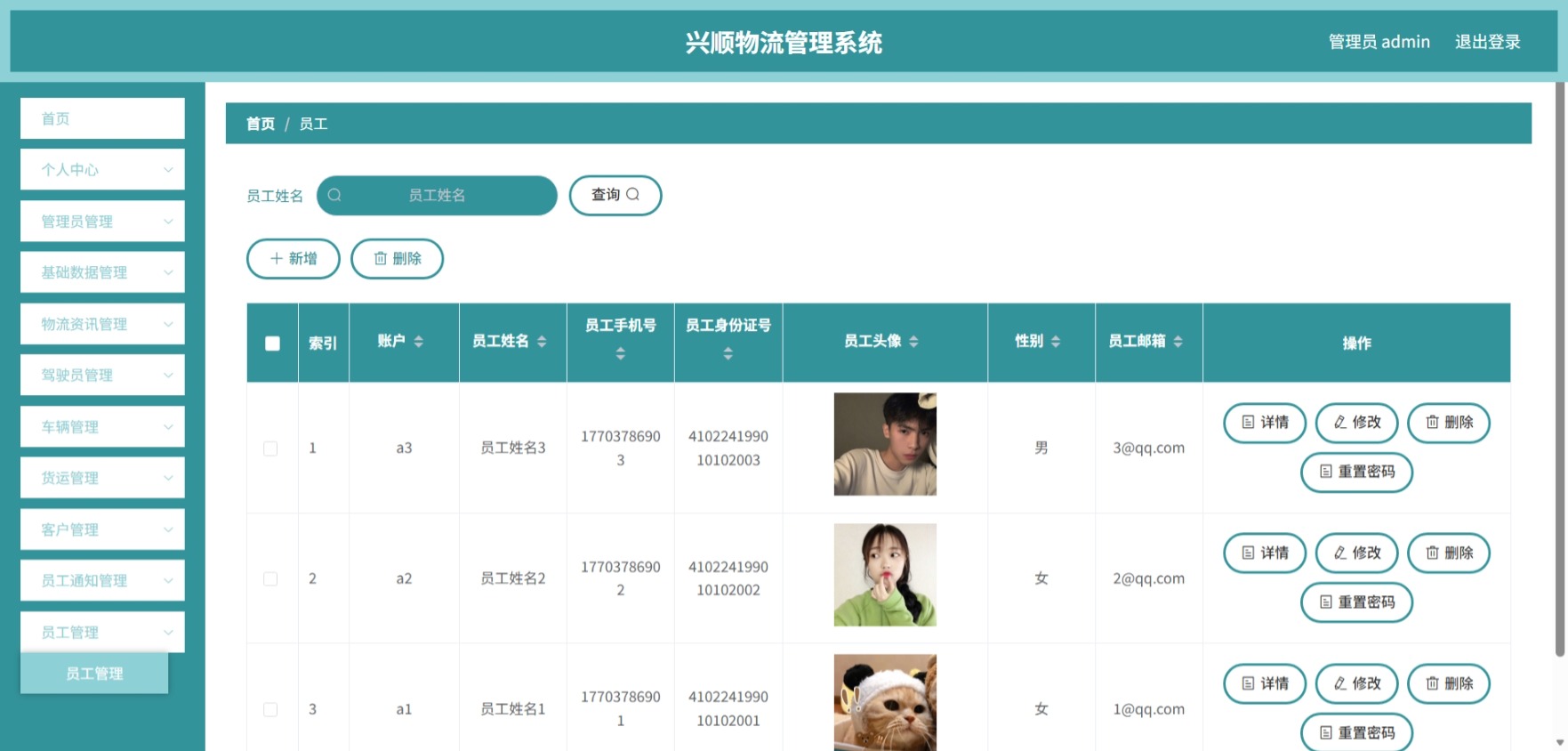Sort by 员工手机号 column arrows
Screen dimensions: 1568x751
point(621,354)
